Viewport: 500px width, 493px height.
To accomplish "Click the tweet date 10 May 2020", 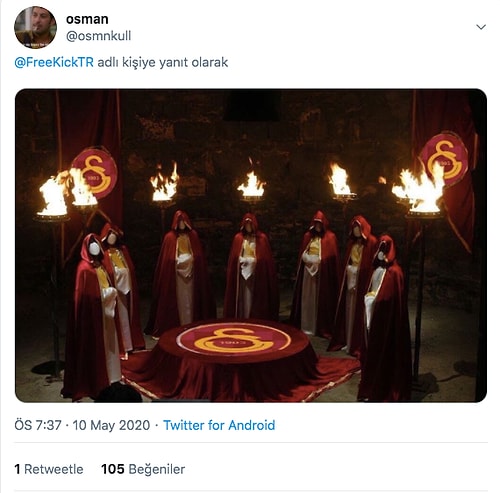I will coord(111,425).
